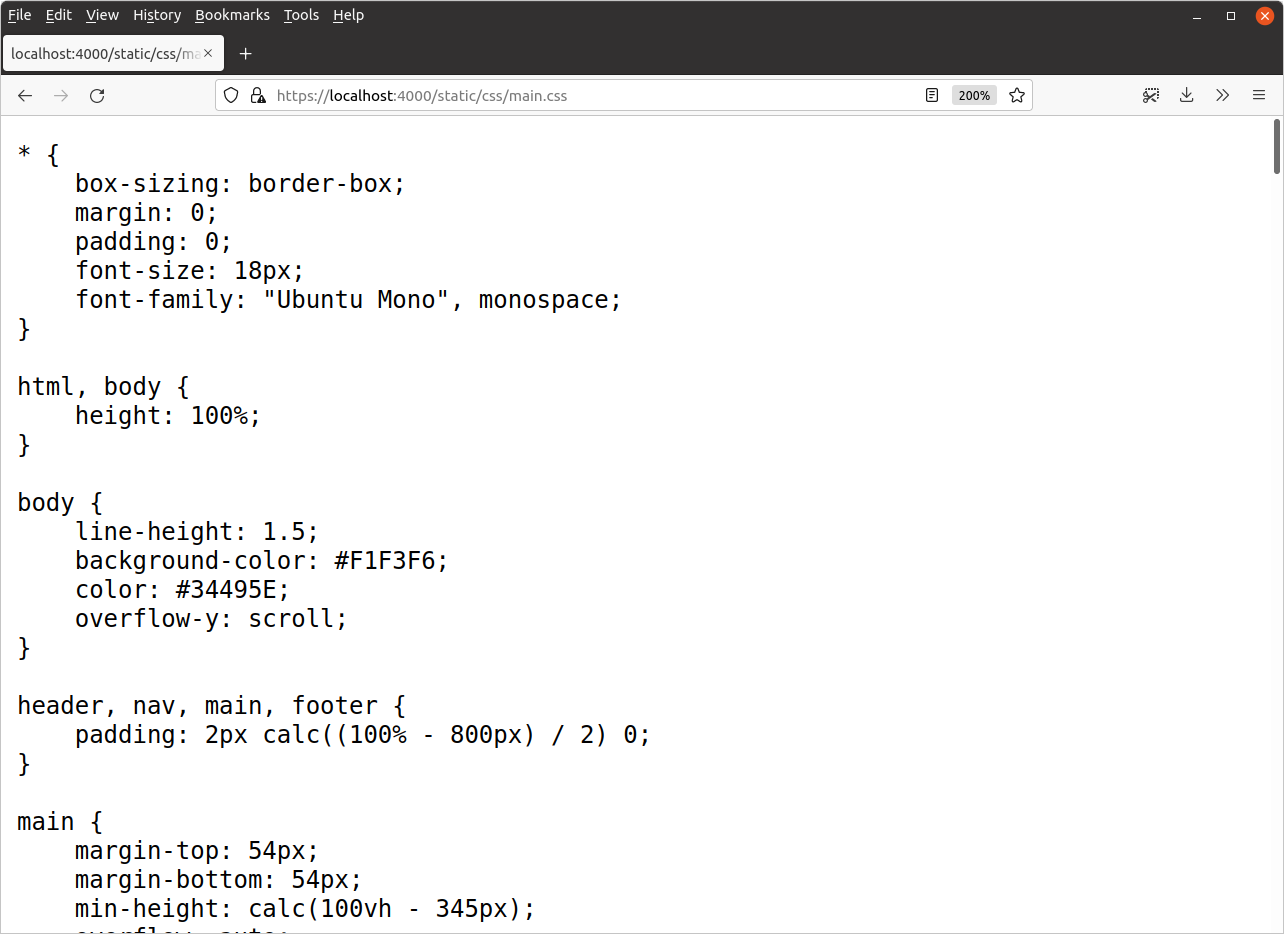Open the Downloads panel icon
The width and height of the screenshot is (1284, 934).
[1187, 96]
